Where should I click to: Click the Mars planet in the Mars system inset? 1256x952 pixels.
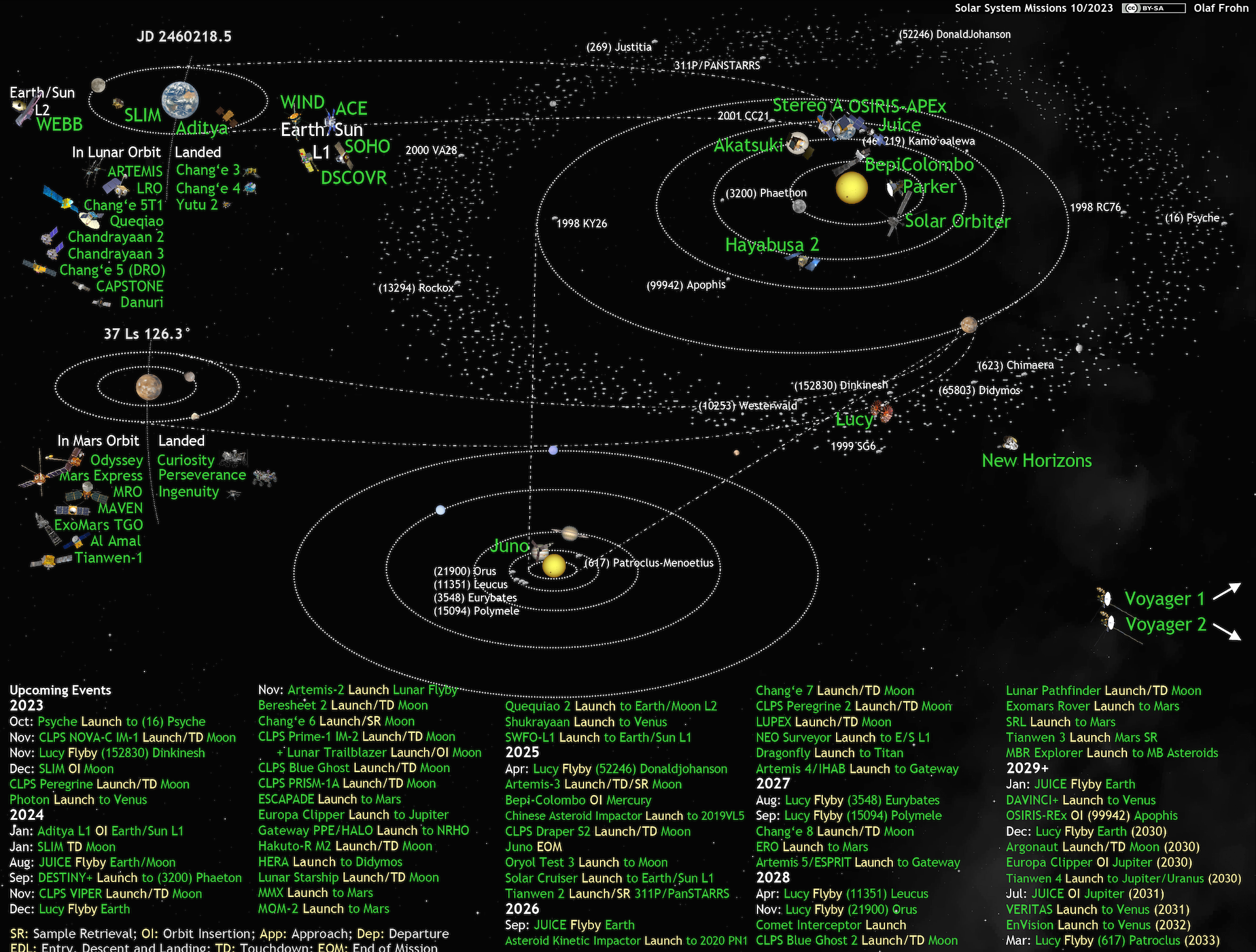point(148,386)
